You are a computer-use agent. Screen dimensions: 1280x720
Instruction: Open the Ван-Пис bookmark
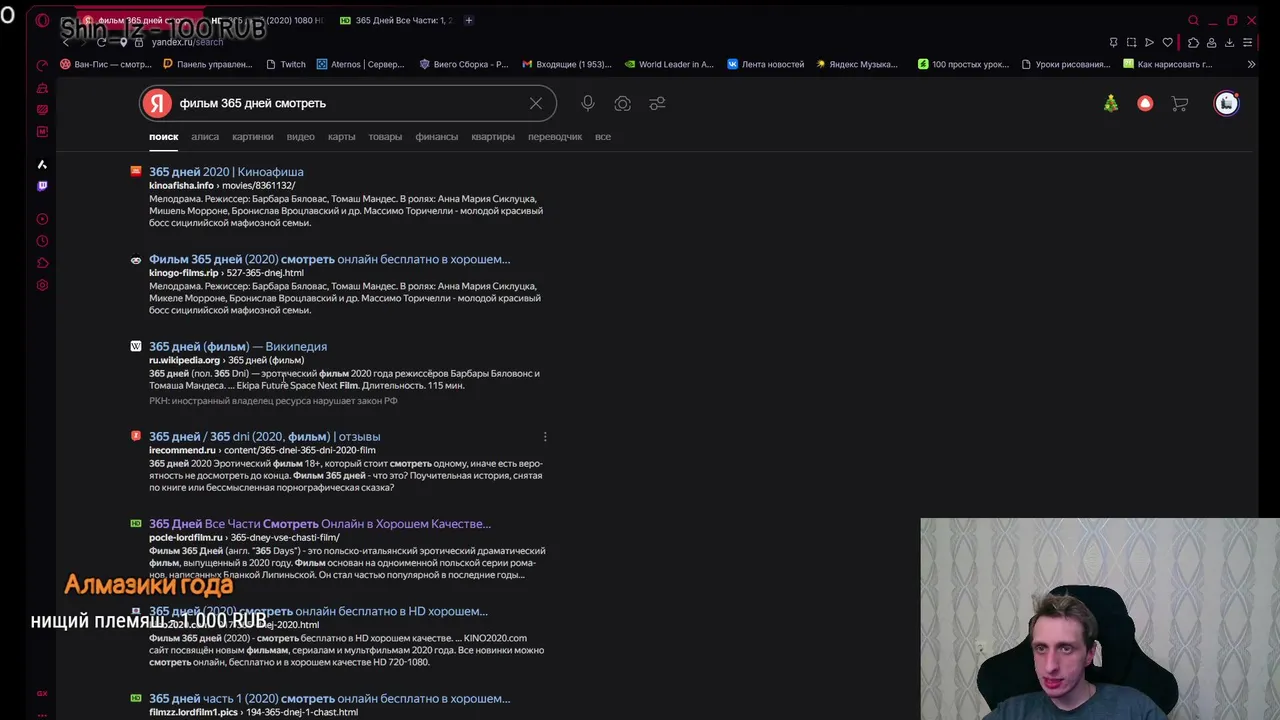106,64
